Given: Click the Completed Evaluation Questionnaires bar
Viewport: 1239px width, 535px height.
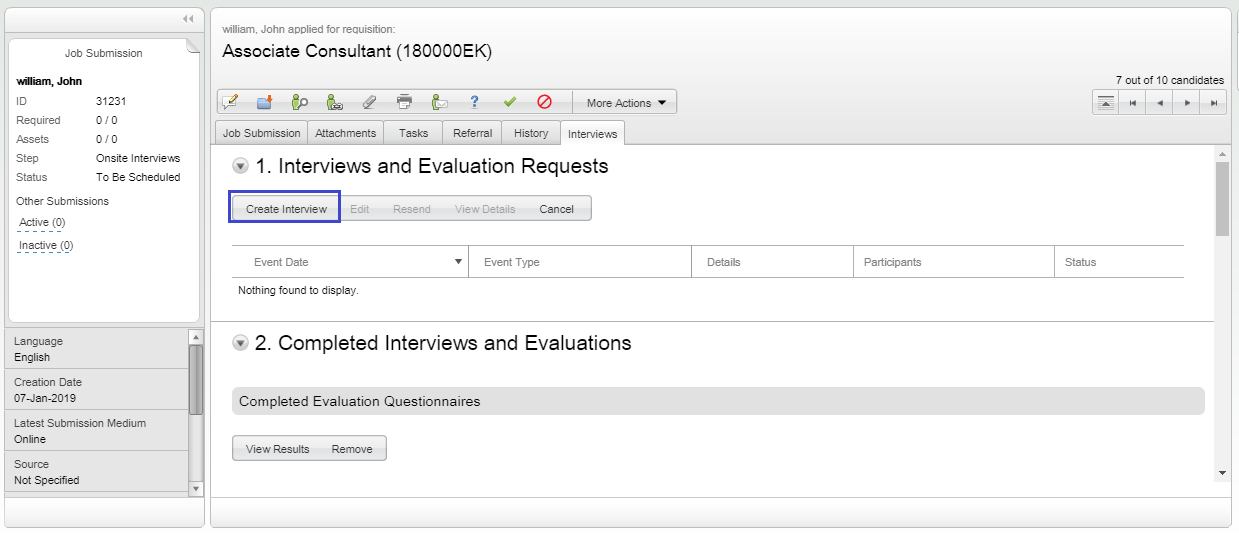Looking at the screenshot, I should (718, 401).
